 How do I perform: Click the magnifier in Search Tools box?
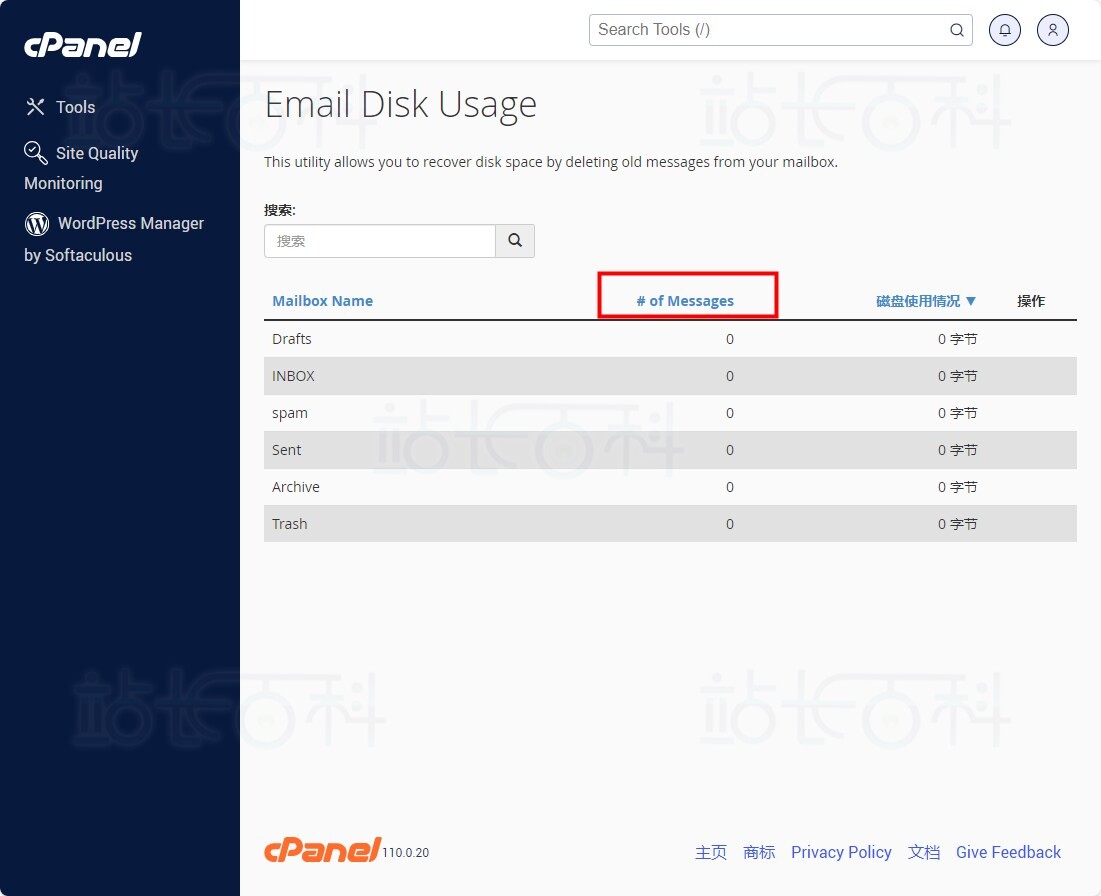pos(956,30)
